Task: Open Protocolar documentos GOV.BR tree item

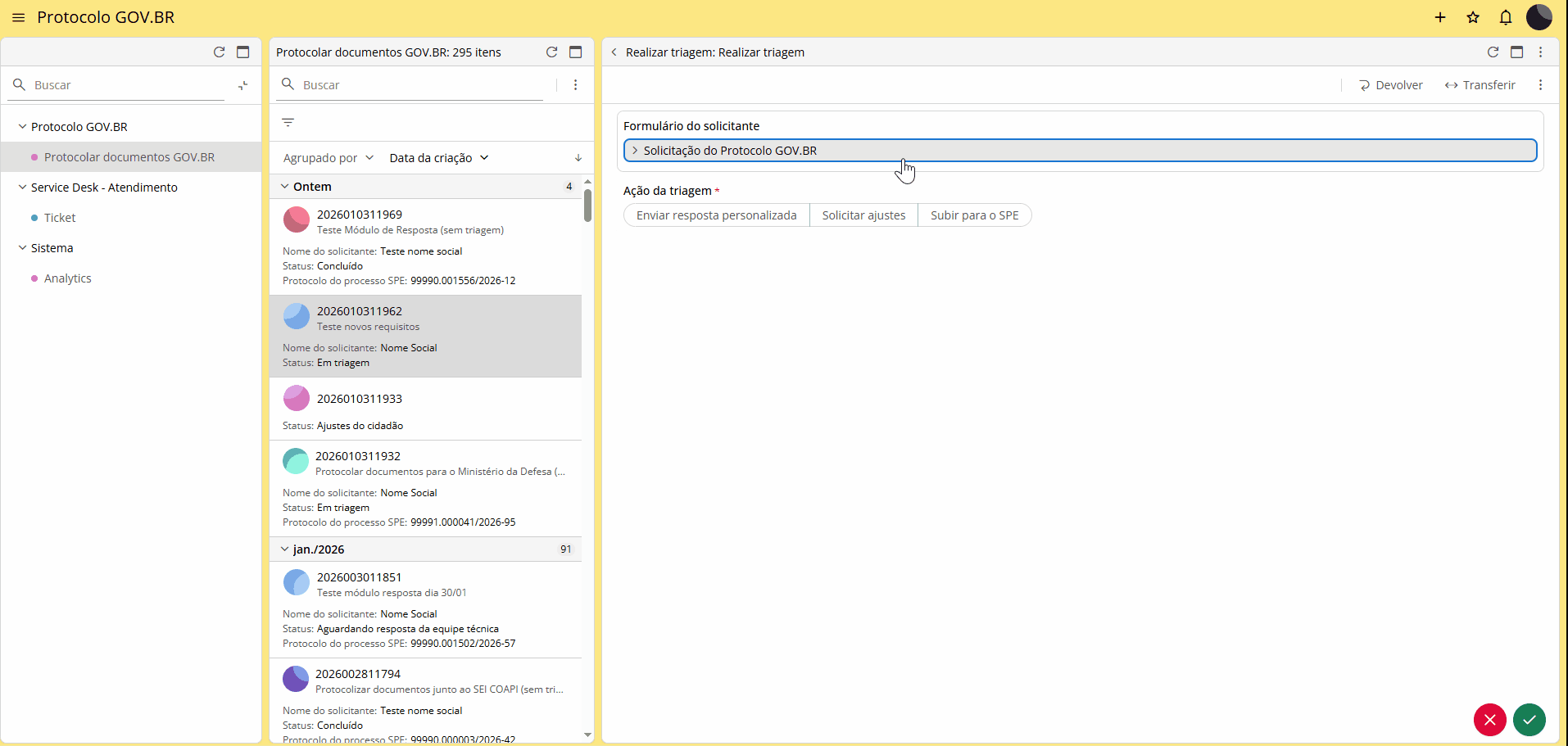Action: [x=131, y=157]
